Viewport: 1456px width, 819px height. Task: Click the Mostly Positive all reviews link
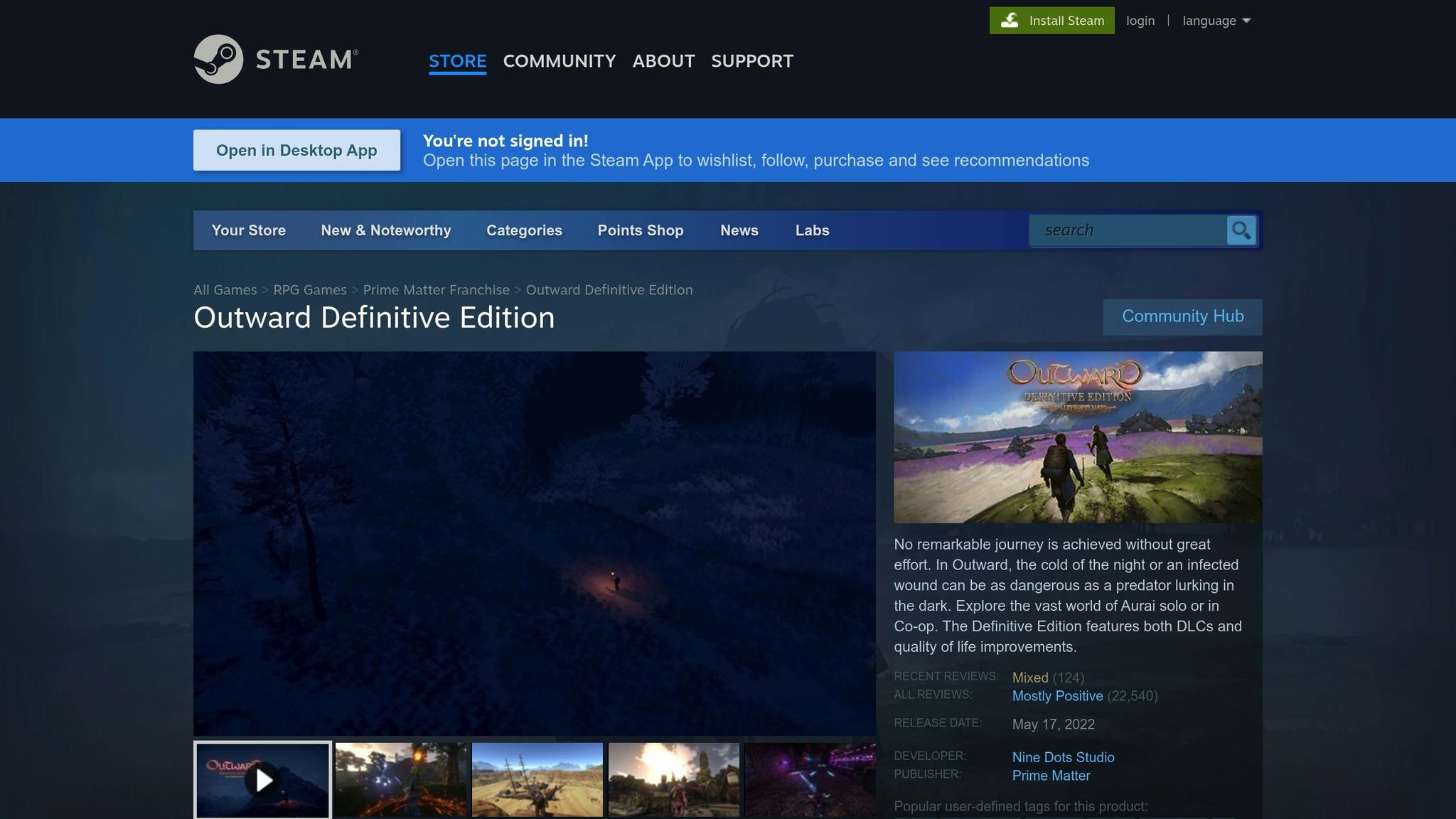(1057, 696)
